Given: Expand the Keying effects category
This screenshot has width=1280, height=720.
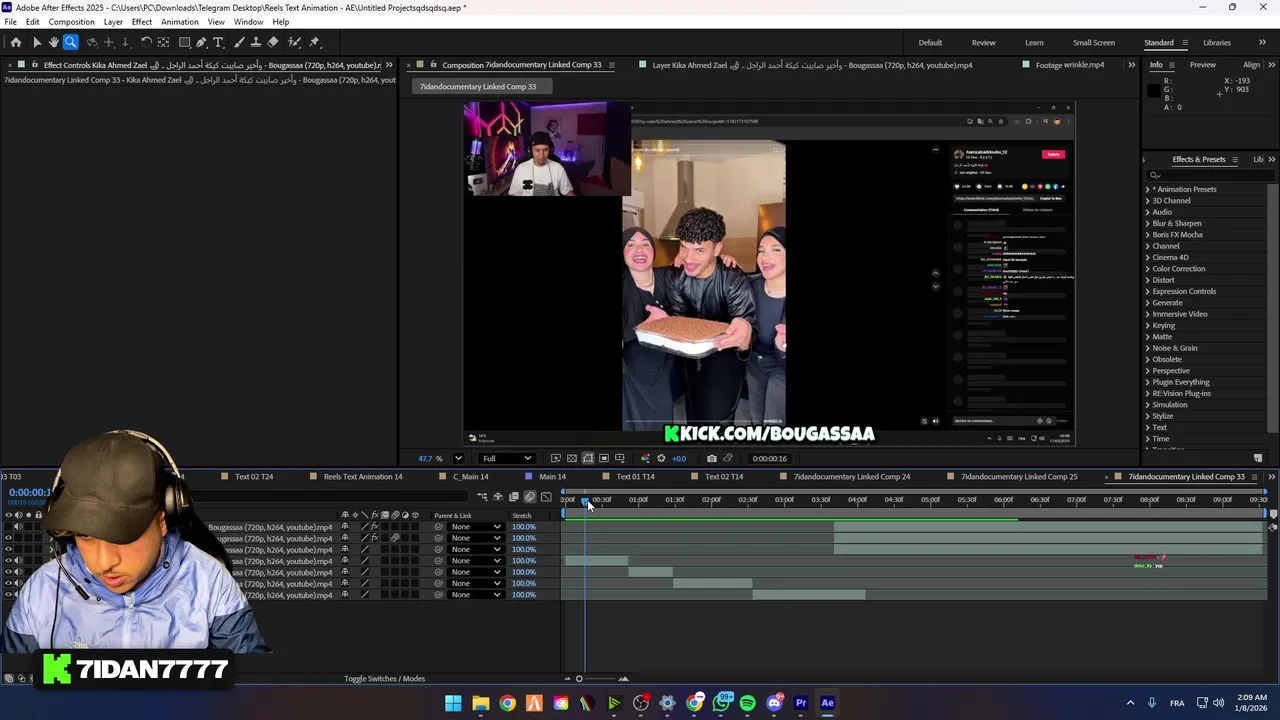Looking at the screenshot, I should pos(1148,325).
